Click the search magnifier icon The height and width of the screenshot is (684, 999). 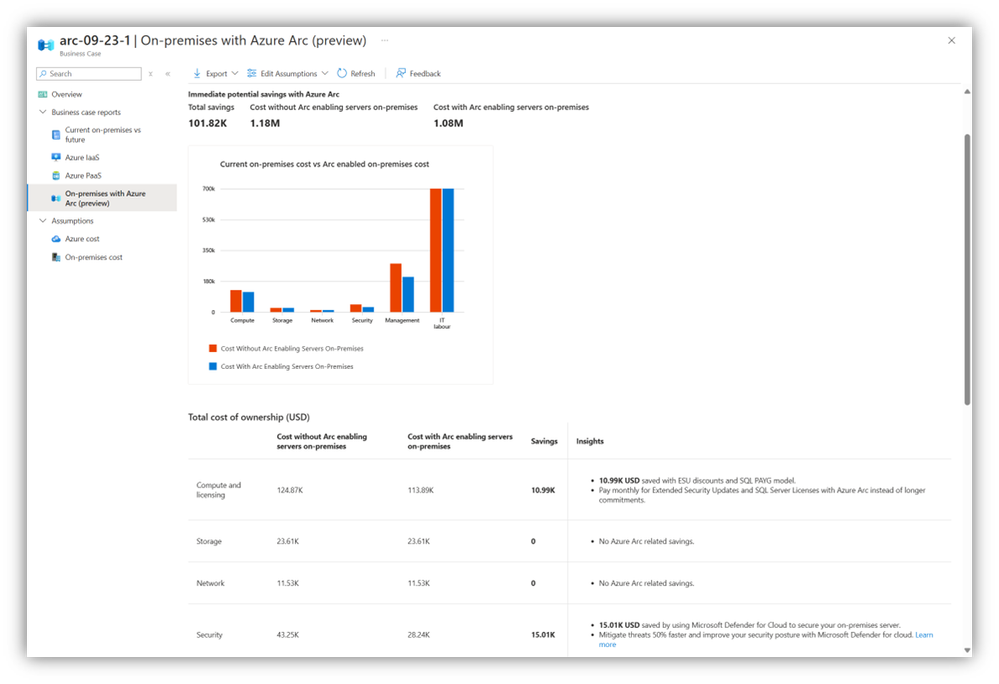tap(43, 74)
